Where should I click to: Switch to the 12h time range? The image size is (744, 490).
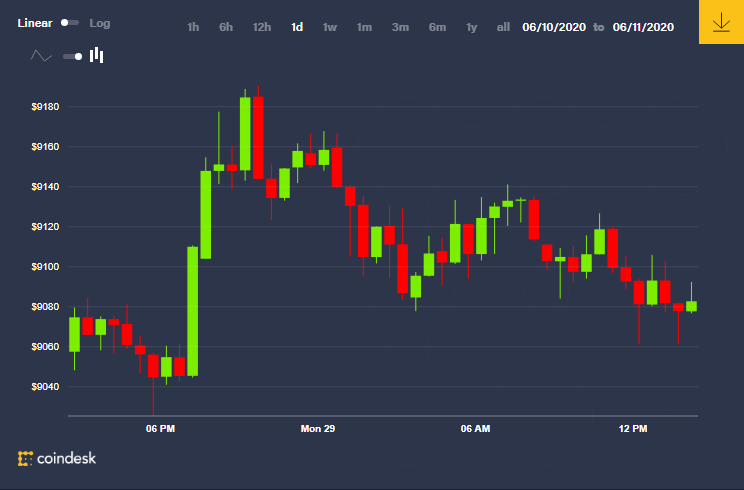coord(262,27)
